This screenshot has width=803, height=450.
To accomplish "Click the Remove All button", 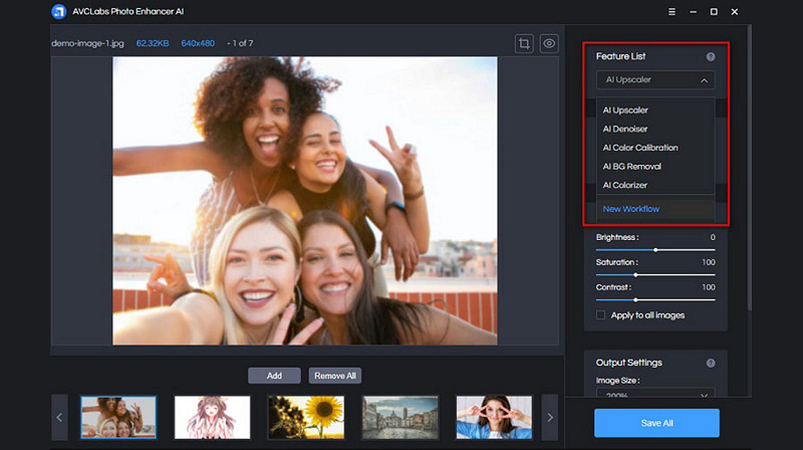I will pyautogui.click(x=335, y=376).
